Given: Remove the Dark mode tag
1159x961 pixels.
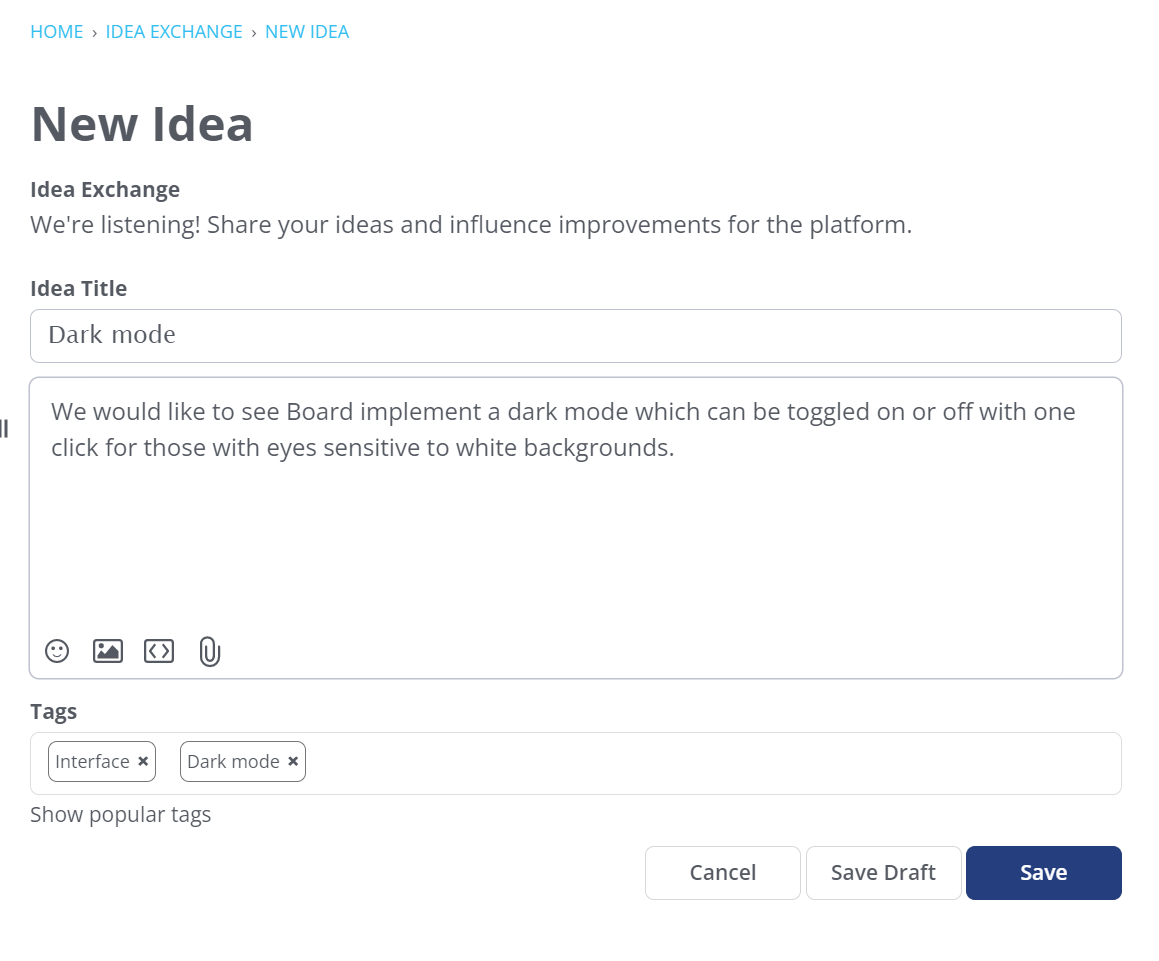Looking at the screenshot, I should [x=293, y=762].
